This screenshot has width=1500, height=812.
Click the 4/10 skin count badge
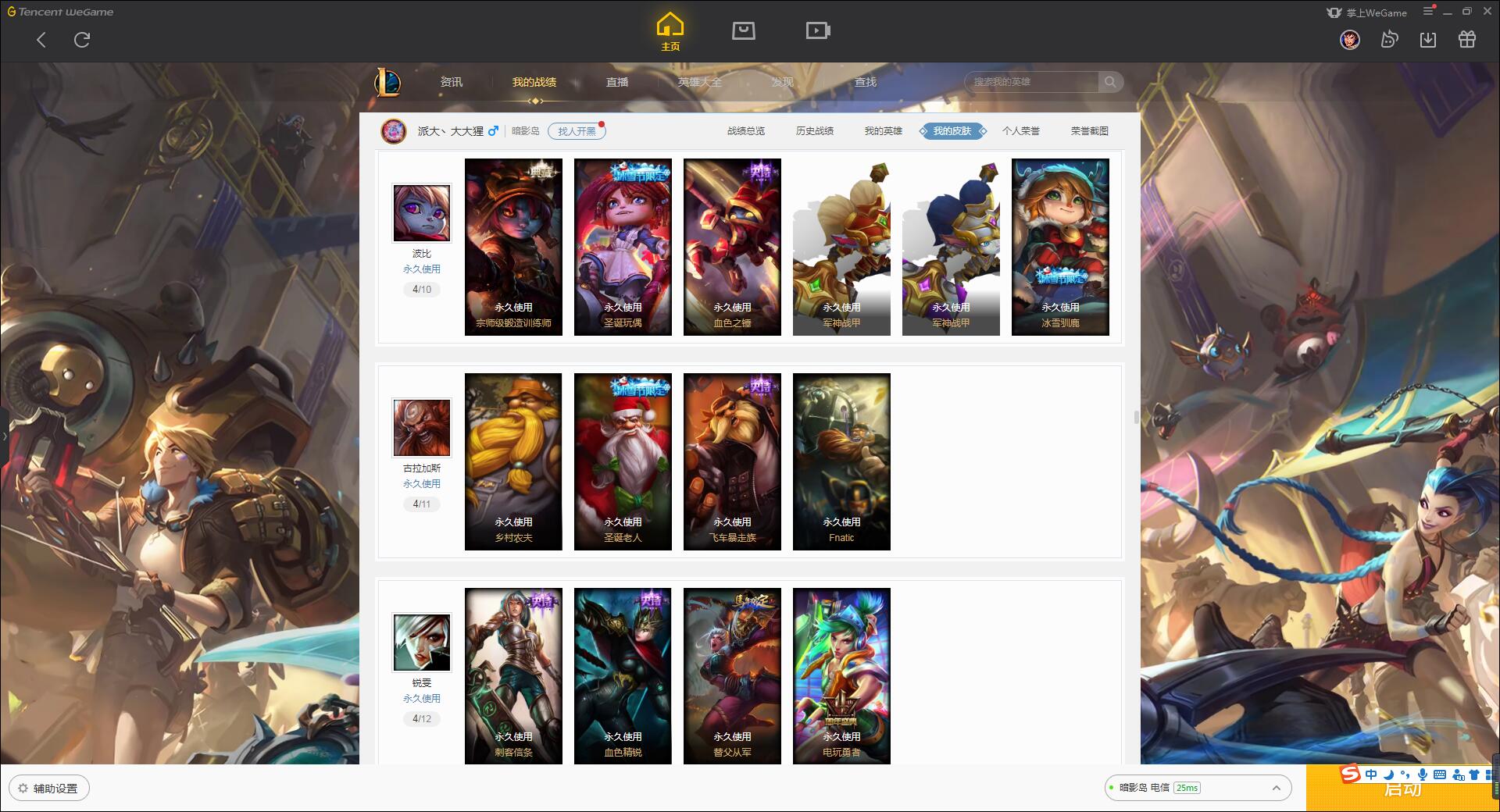pos(422,290)
